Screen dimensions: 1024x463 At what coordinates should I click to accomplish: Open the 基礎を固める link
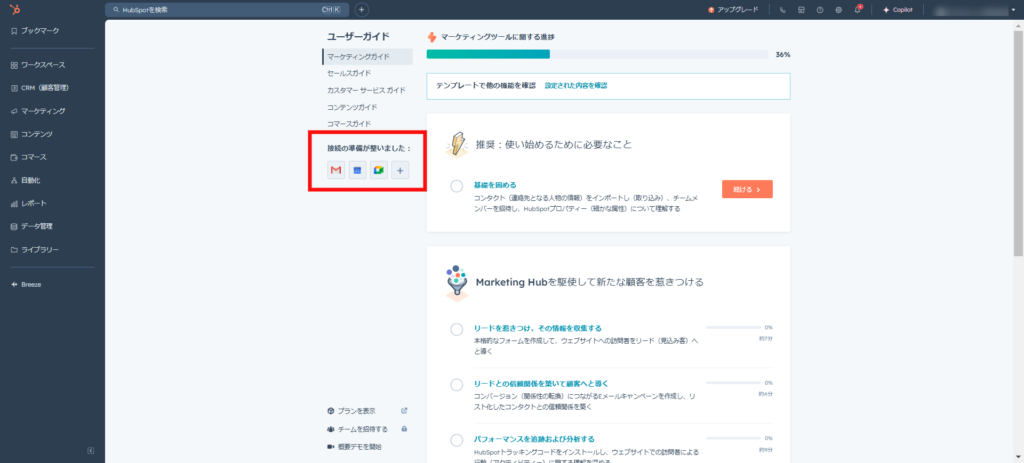[x=495, y=185]
